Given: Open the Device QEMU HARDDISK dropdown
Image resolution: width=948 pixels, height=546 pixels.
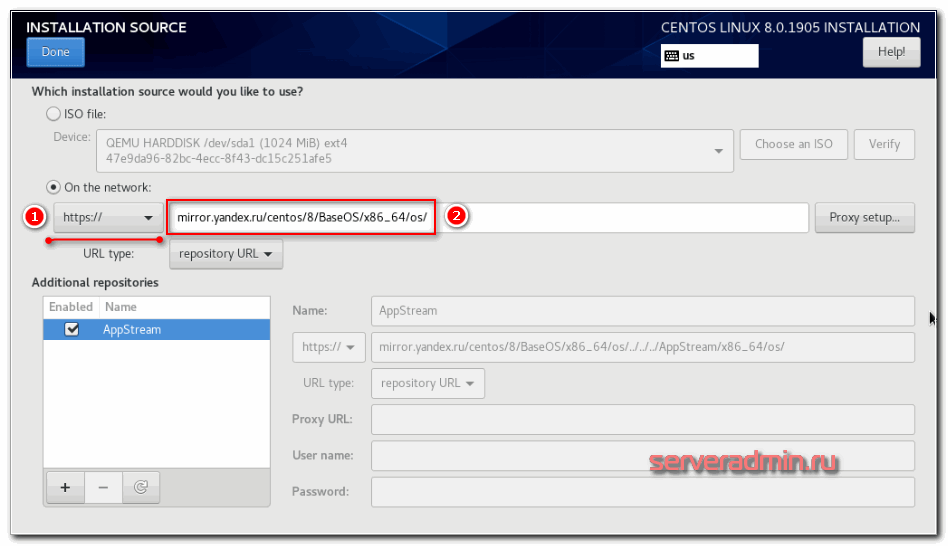Looking at the screenshot, I should (414, 150).
